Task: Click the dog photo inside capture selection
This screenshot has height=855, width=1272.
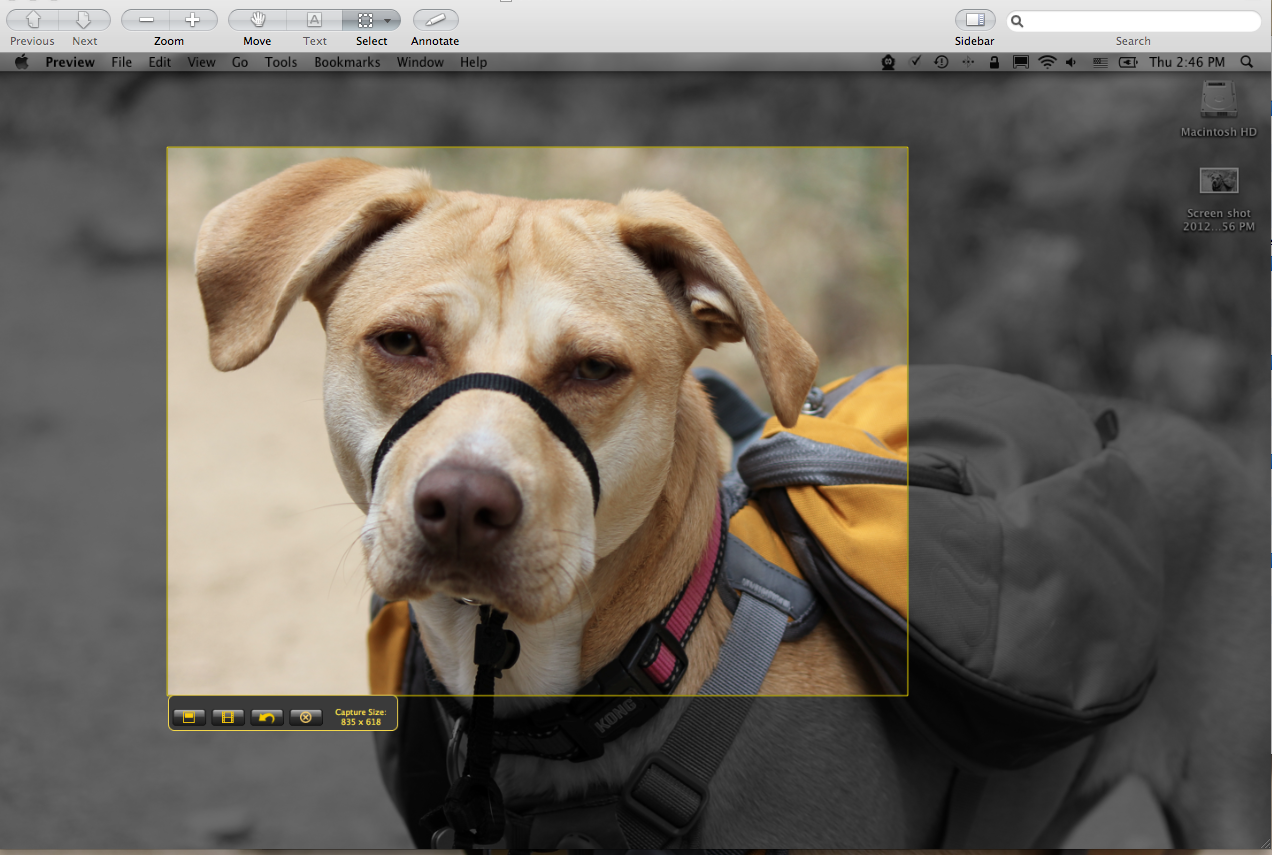Action: point(537,421)
